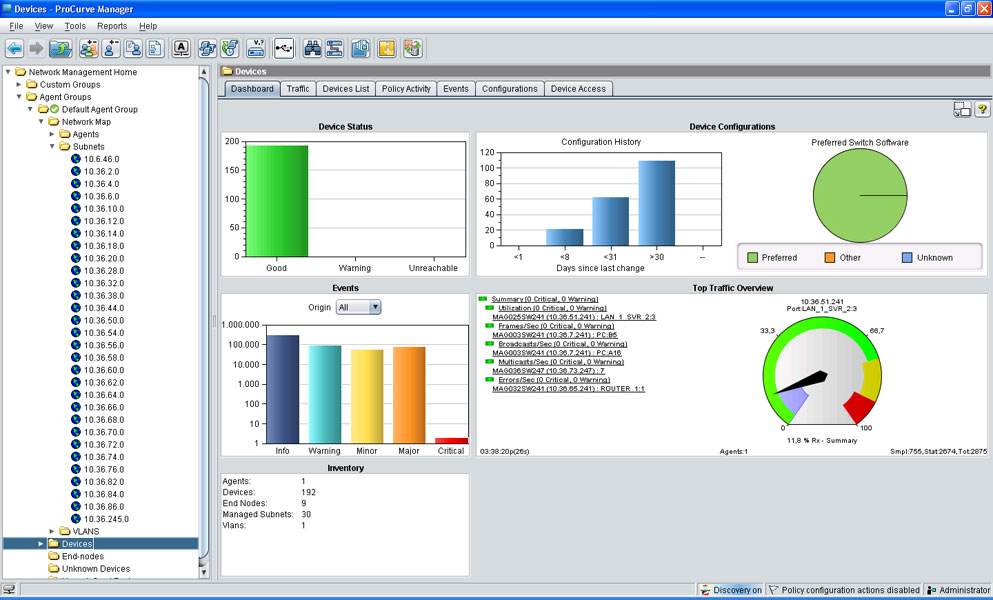Click the blue Unknown legend swatch

pos(907,258)
